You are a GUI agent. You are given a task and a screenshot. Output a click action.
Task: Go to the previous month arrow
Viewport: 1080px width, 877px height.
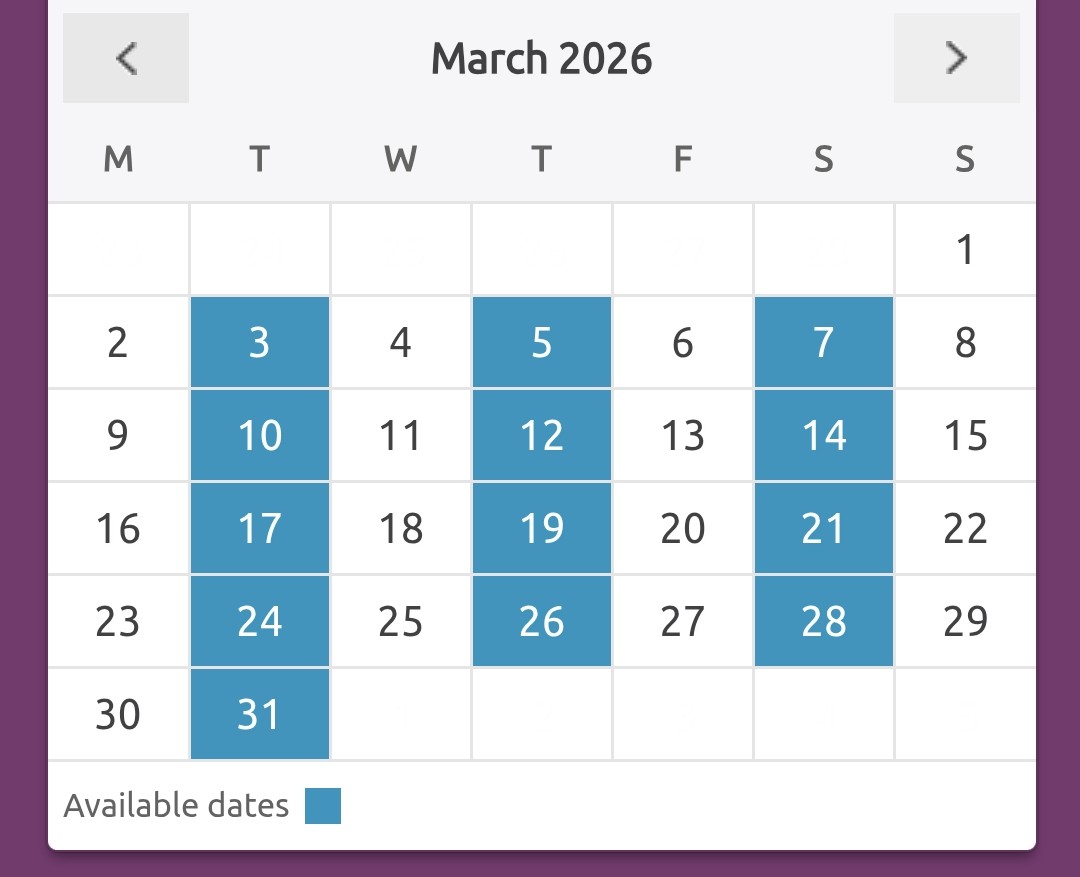(x=126, y=58)
